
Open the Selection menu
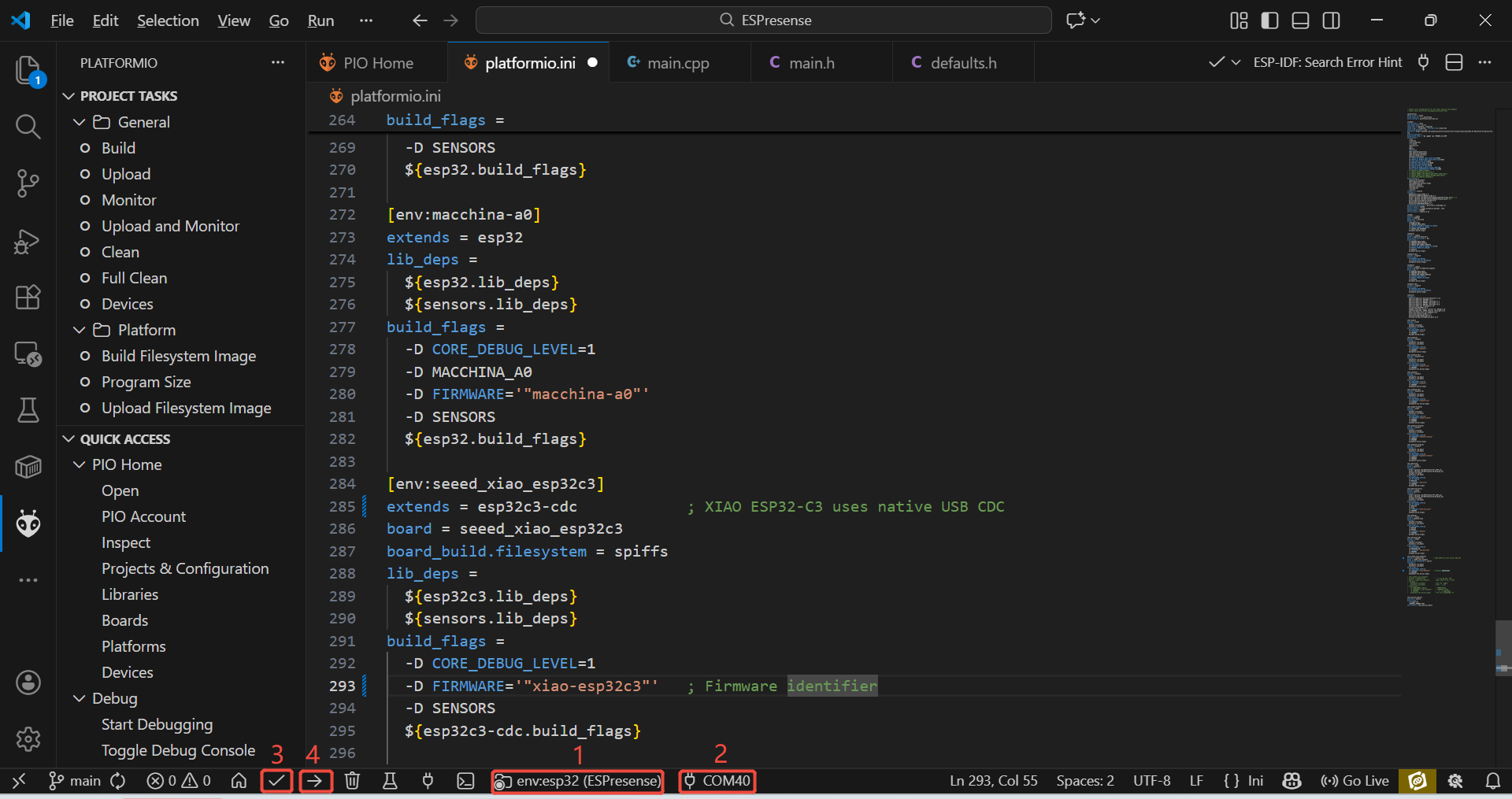tap(168, 20)
